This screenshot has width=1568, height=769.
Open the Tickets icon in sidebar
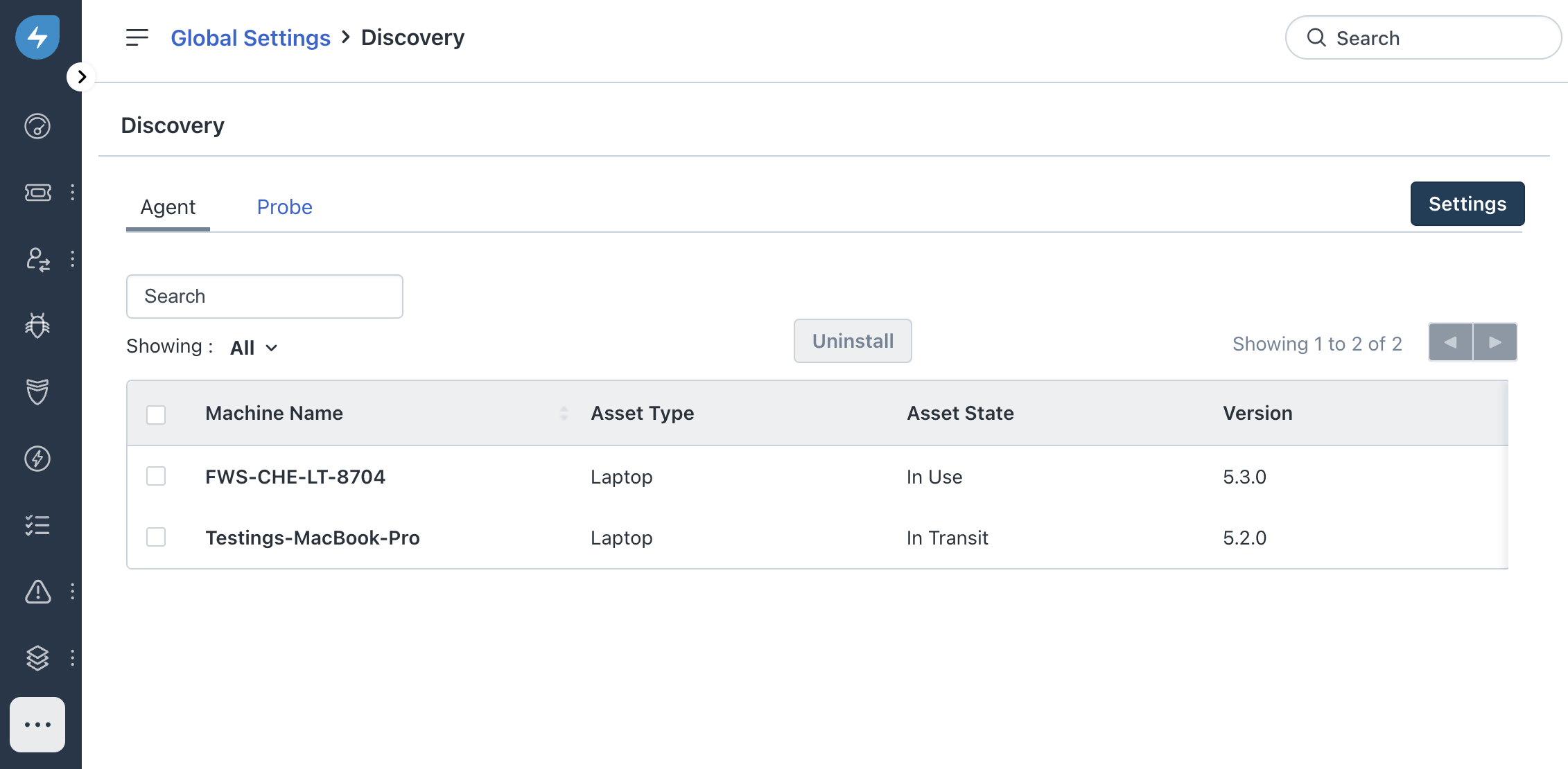click(x=37, y=193)
